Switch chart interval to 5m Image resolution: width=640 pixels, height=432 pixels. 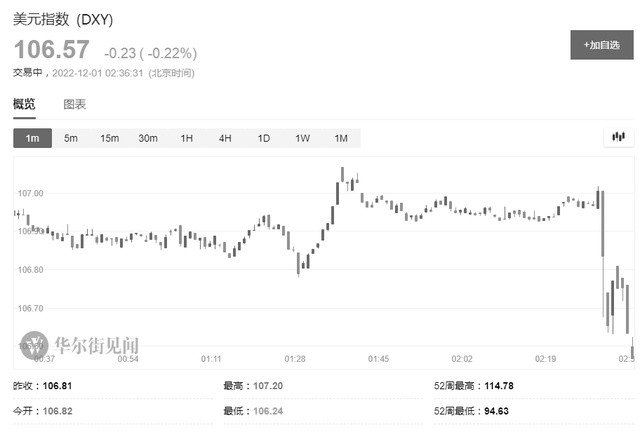point(71,138)
